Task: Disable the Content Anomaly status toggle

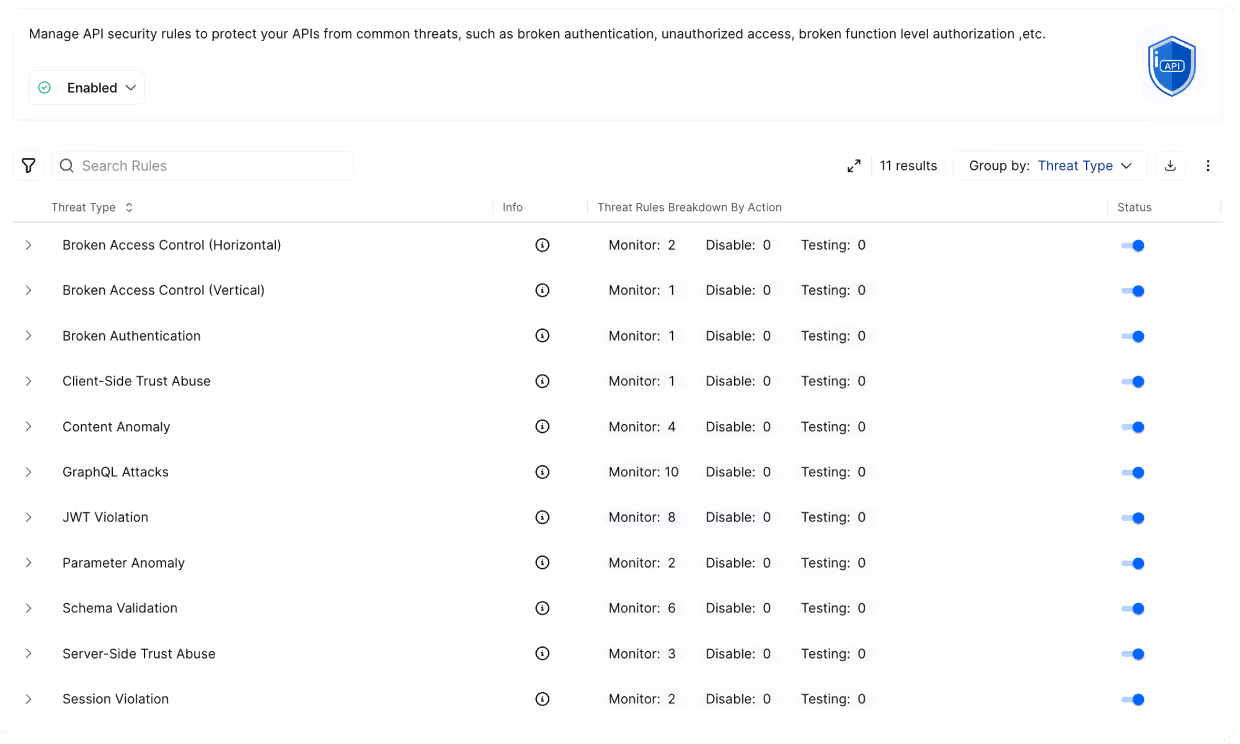Action: coord(1133,427)
